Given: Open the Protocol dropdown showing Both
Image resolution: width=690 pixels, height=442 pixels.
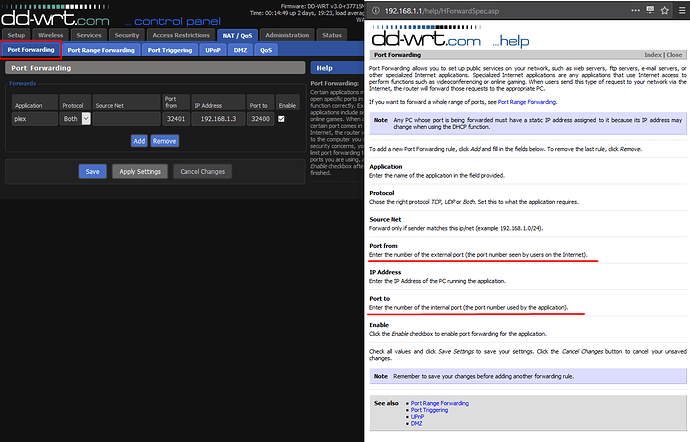Looking at the screenshot, I should (75, 119).
